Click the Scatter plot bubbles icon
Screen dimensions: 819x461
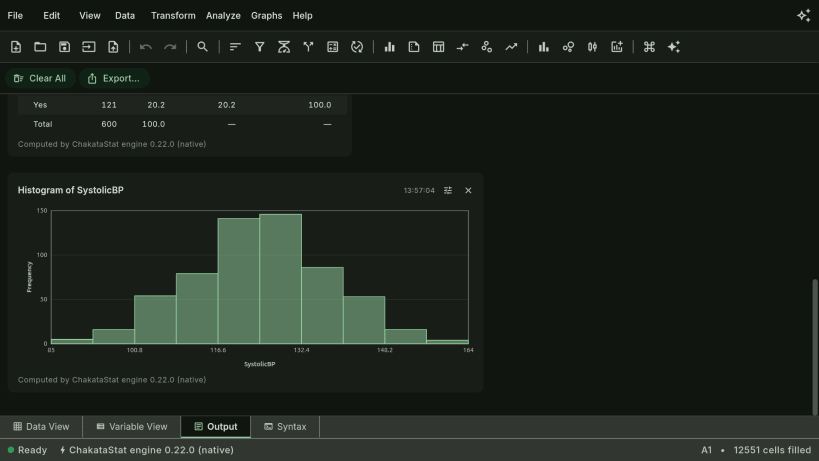[x=568, y=47]
